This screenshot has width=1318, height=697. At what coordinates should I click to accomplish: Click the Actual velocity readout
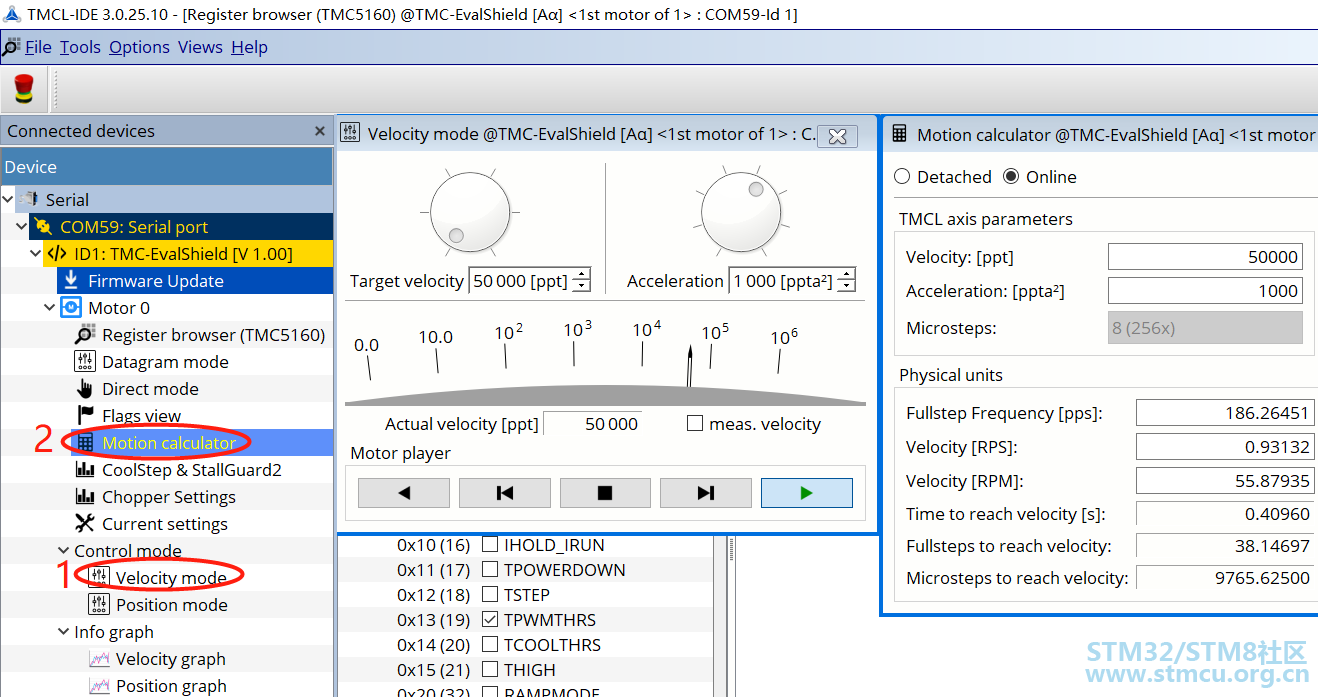click(x=593, y=424)
